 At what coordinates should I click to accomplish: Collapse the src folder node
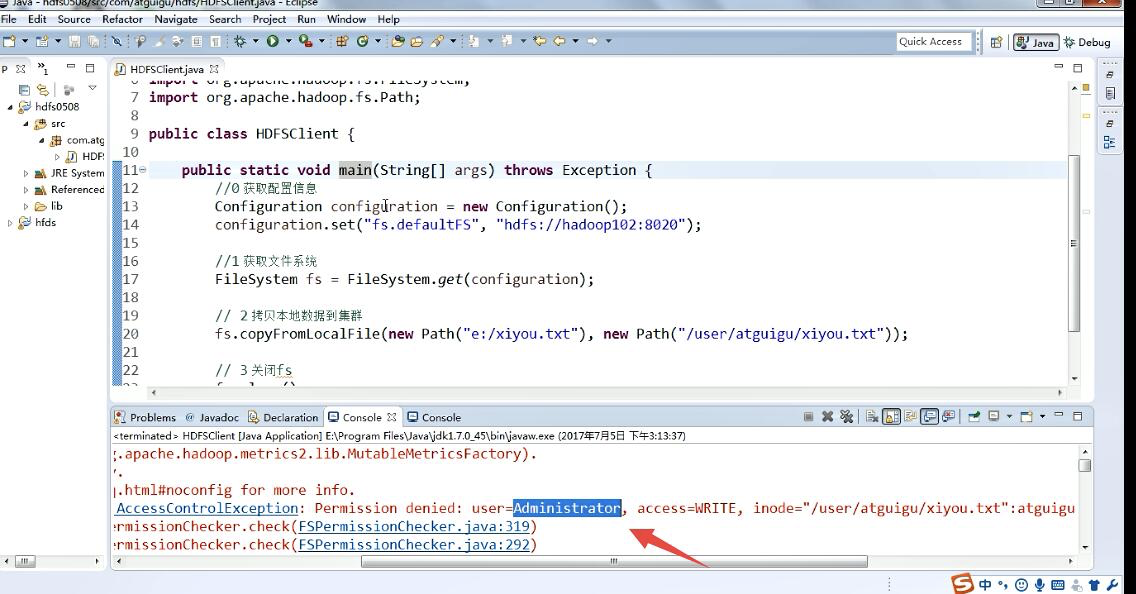click(26, 124)
